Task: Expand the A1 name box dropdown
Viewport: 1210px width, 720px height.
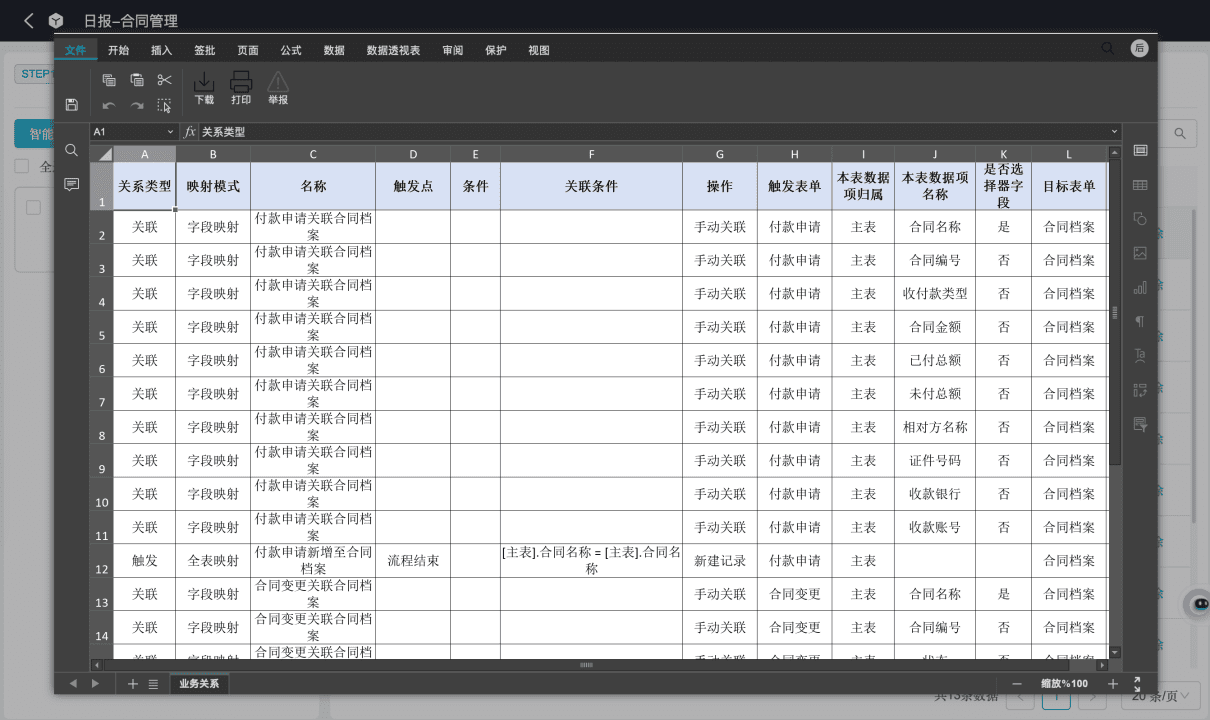Action: point(170,132)
